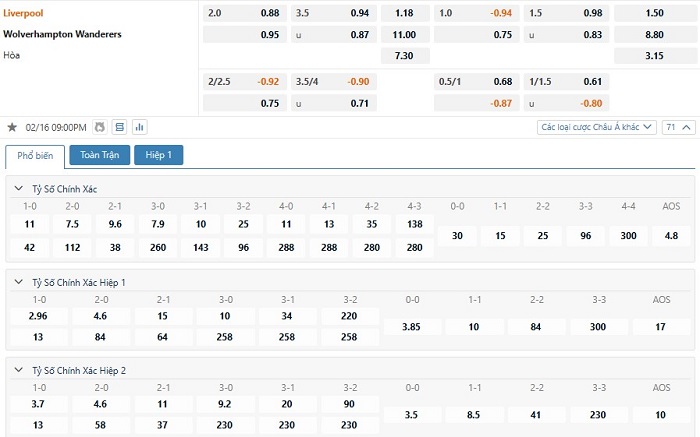Choose first-half draw odds 3.15
The width and height of the screenshot is (700, 437).
(654, 56)
